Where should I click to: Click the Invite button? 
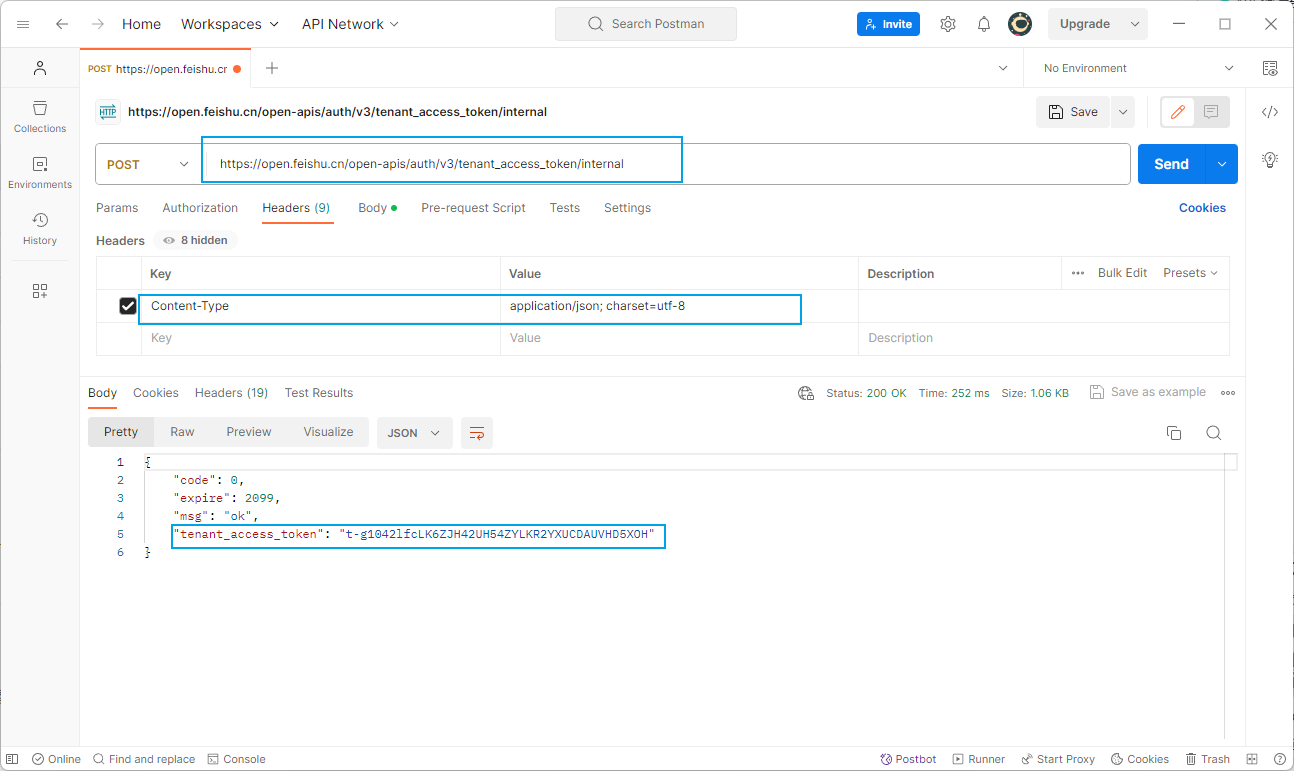(888, 24)
